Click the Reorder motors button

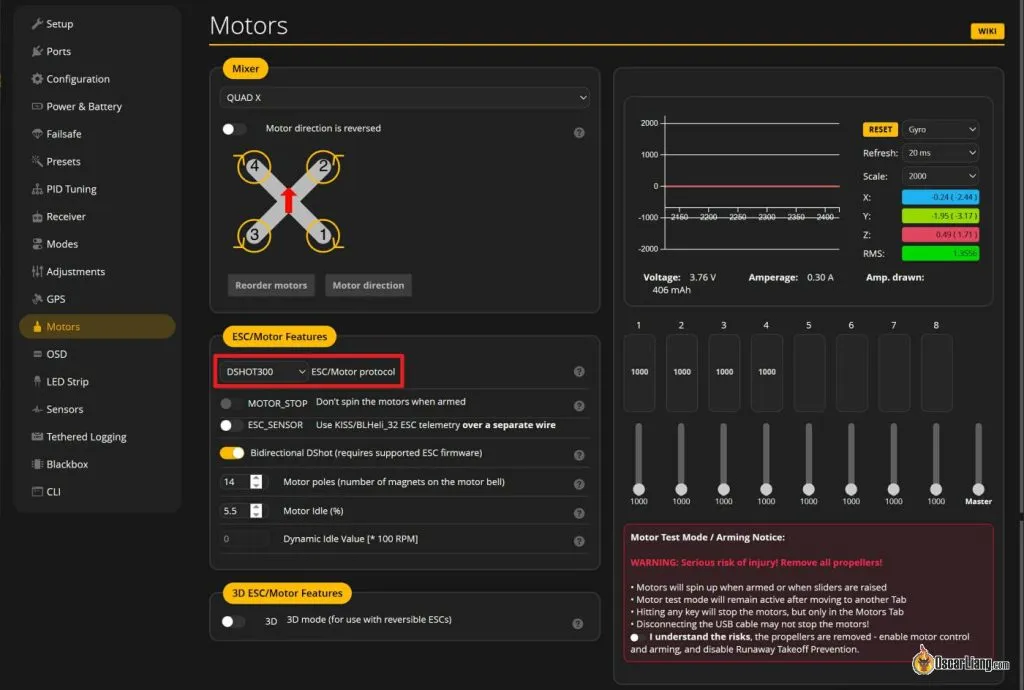click(x=271, y=286)
